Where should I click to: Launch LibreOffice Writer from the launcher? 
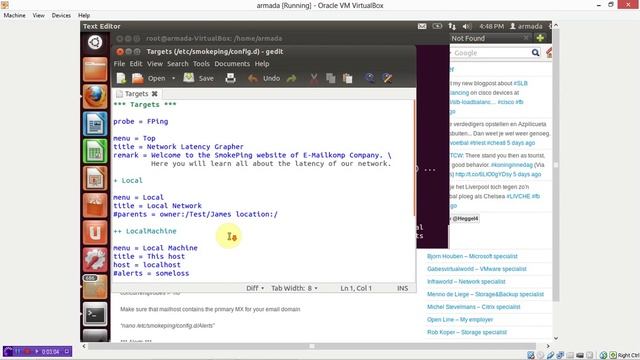tap(95, 124)
